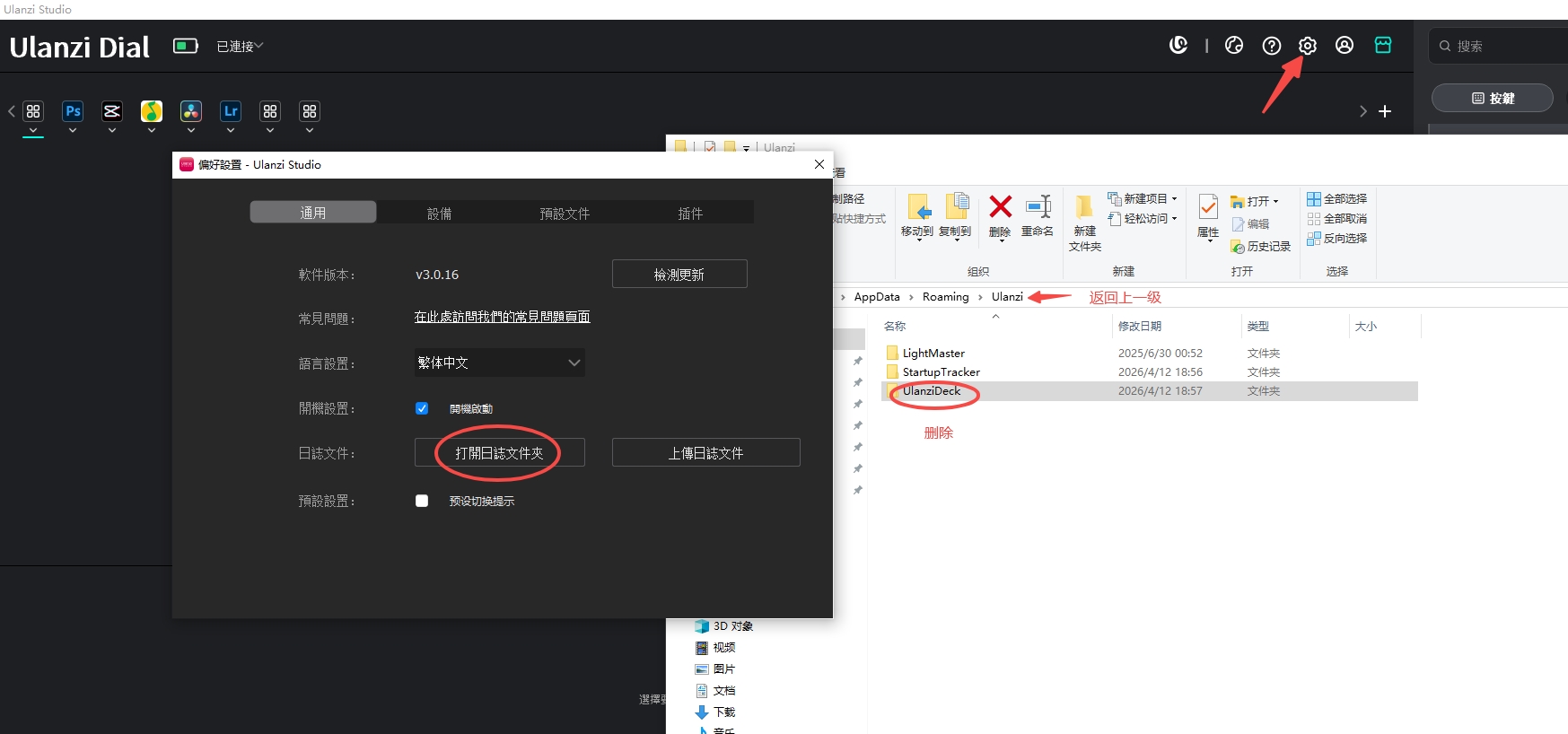Expand chevron under the Photoshop profile
Image resolution: width=1568 pixels, height=734 pixels.
point(73,131)
